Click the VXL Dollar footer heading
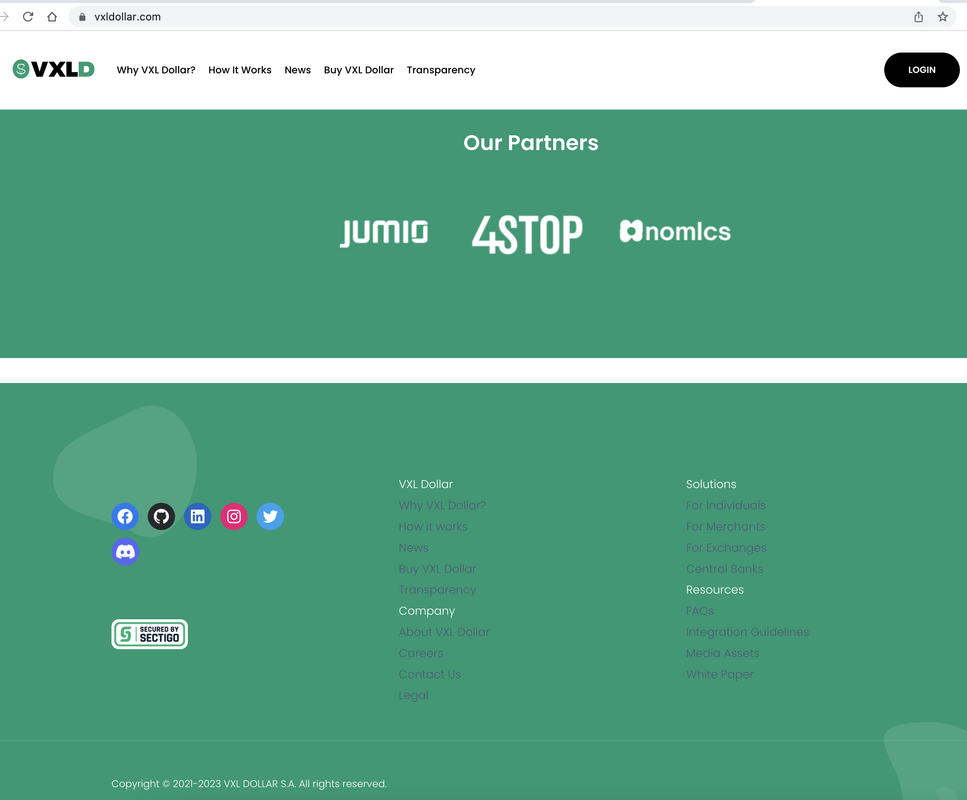Image resolution: width=967 pixels, height=800 pixels. click(x=426, y=484)
